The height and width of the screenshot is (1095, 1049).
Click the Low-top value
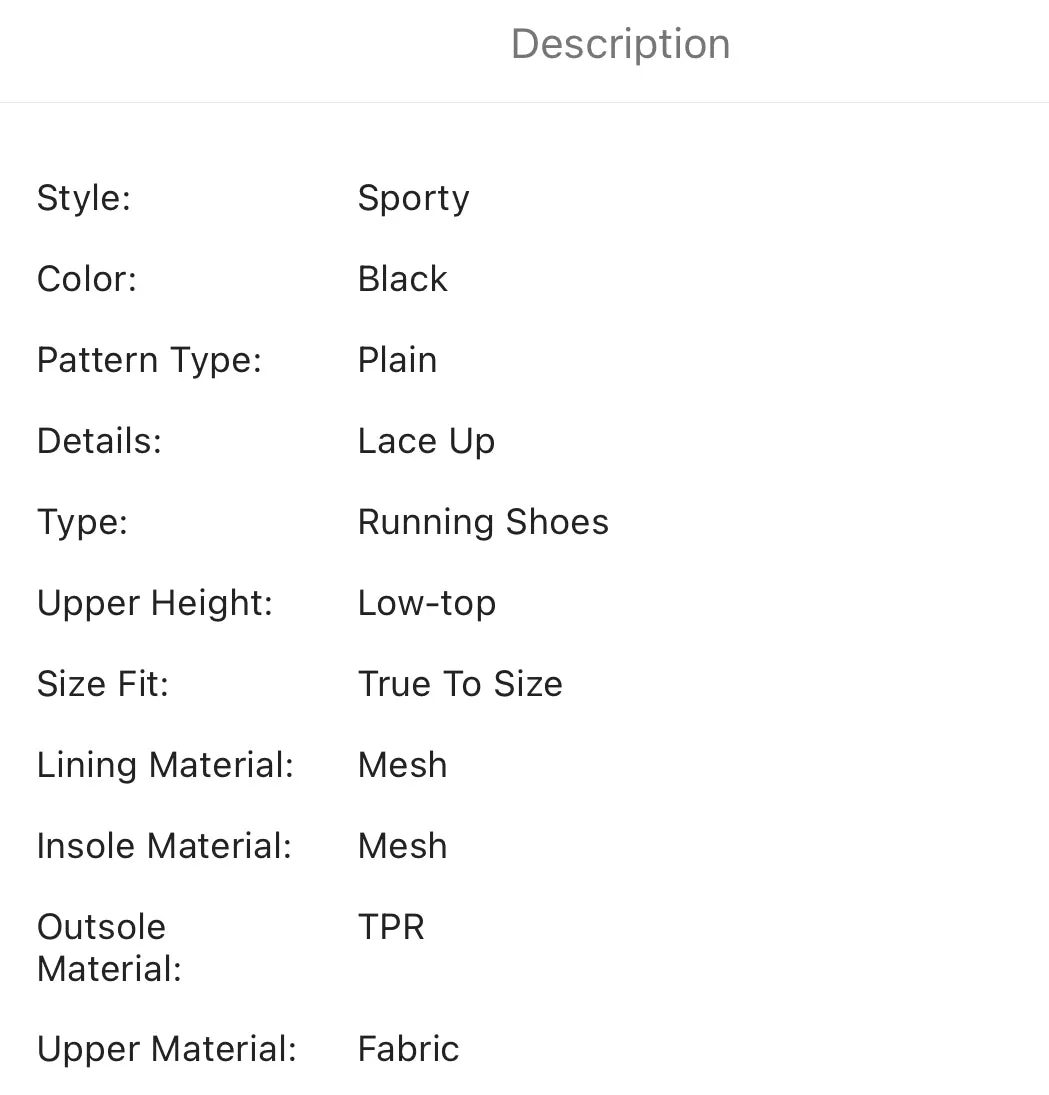(427, 603)
